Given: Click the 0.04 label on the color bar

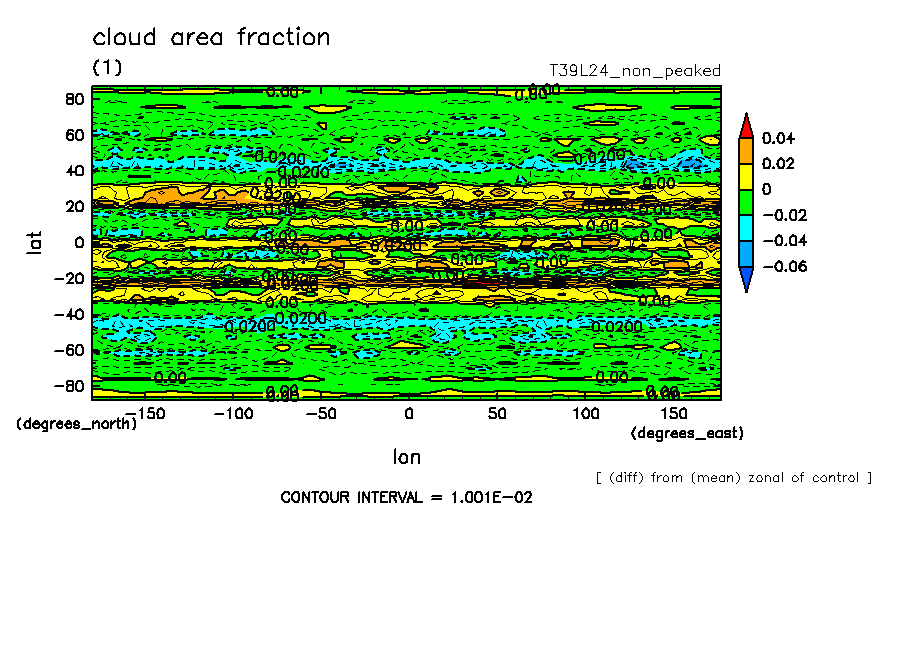Looking at the screenshot, I should click(x=777, y=137).
